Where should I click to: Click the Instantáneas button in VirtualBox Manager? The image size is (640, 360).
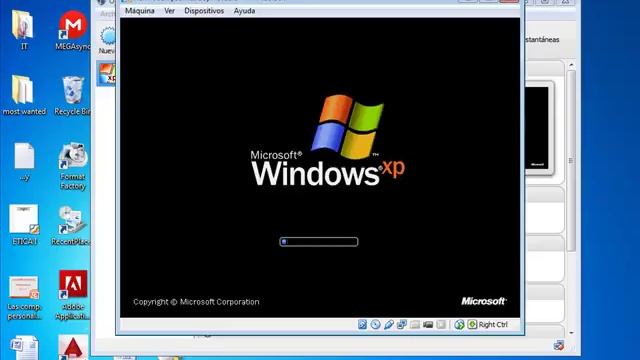(542, 40)
